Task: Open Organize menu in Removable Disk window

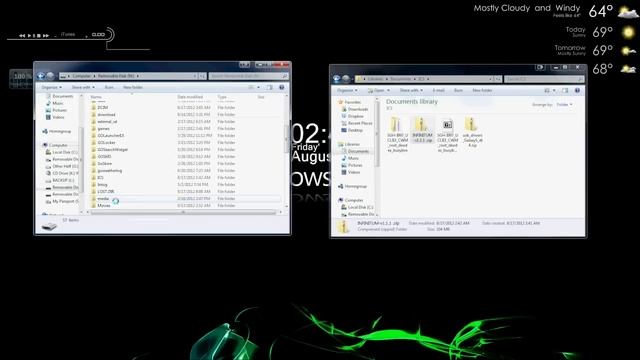Action: click(x=51, y=87)
